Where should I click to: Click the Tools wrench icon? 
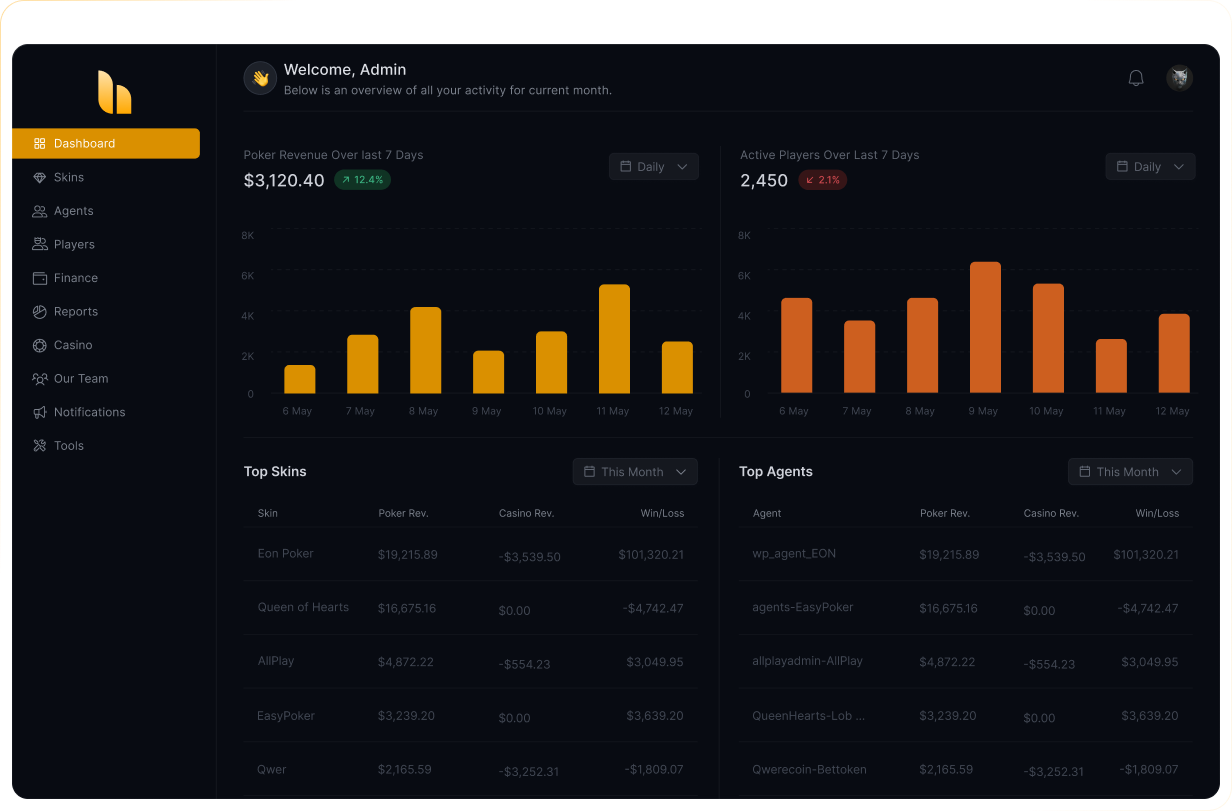point(40,446)
